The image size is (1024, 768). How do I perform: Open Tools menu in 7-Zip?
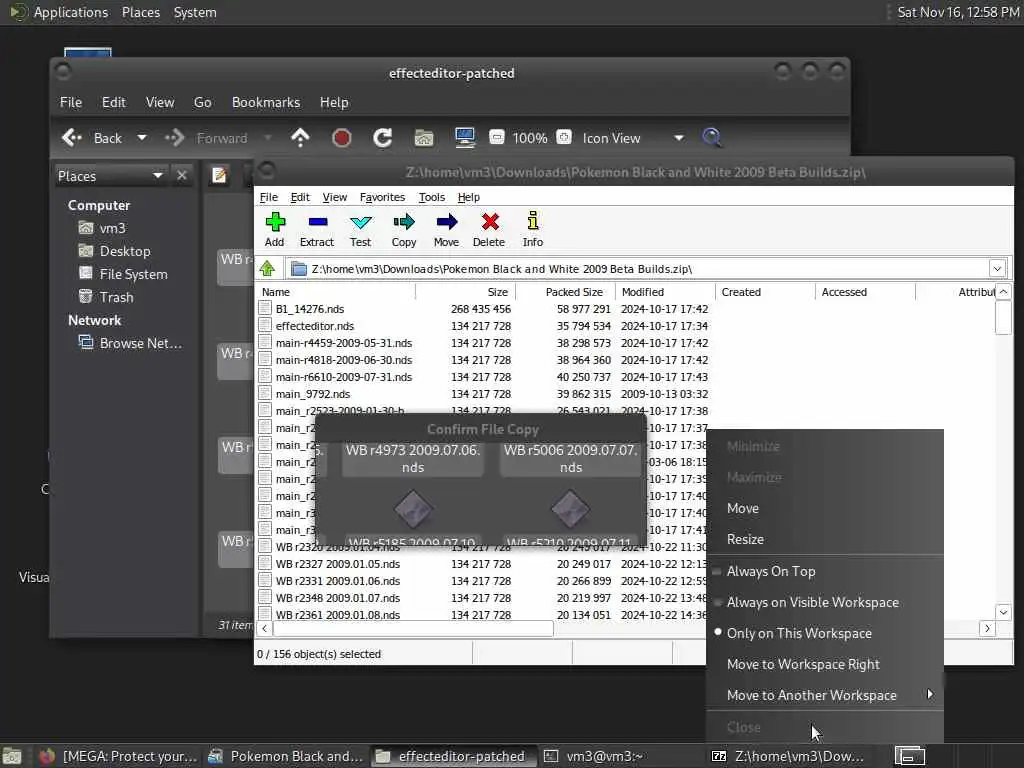pyautogui.click(x=432, y=197)
